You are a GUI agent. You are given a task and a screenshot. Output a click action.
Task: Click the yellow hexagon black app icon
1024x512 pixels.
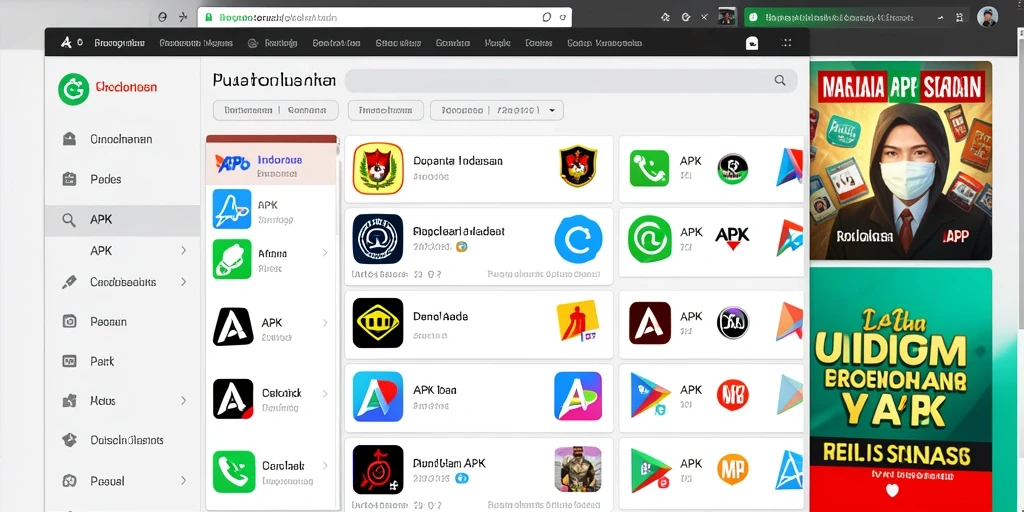tap(377, 323)
